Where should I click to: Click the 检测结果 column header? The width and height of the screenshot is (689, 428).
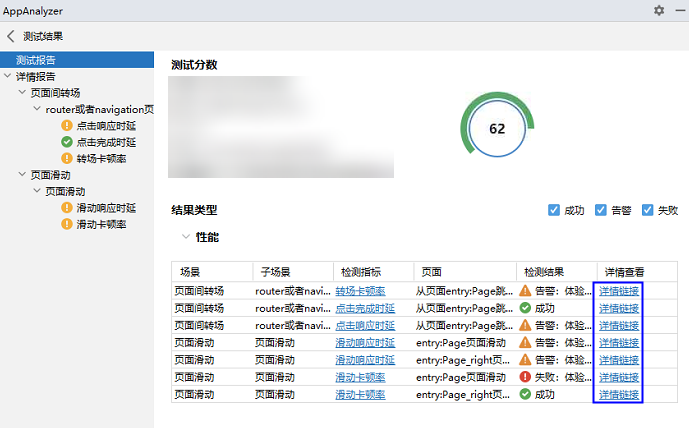(x=544, y=271)
